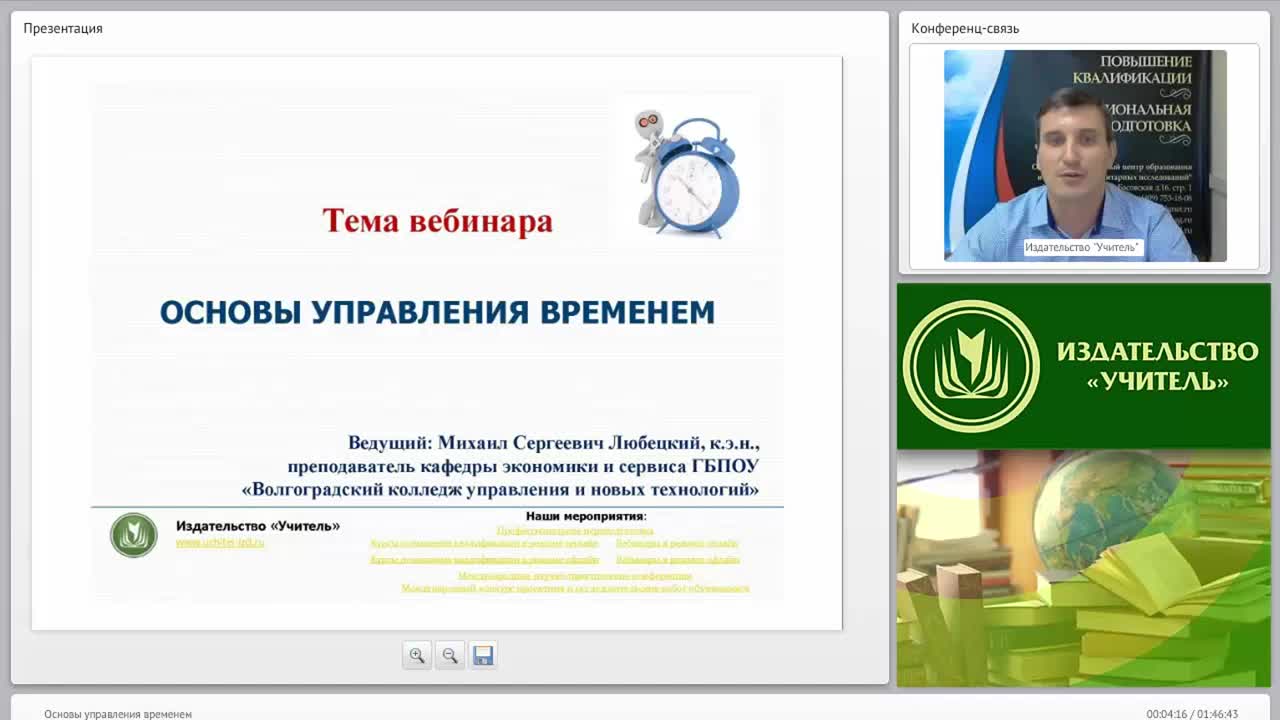Save the presentation with floppy disk icon
The width and height of the screenshot is (1280, 720).
click(x=483, y=656)
